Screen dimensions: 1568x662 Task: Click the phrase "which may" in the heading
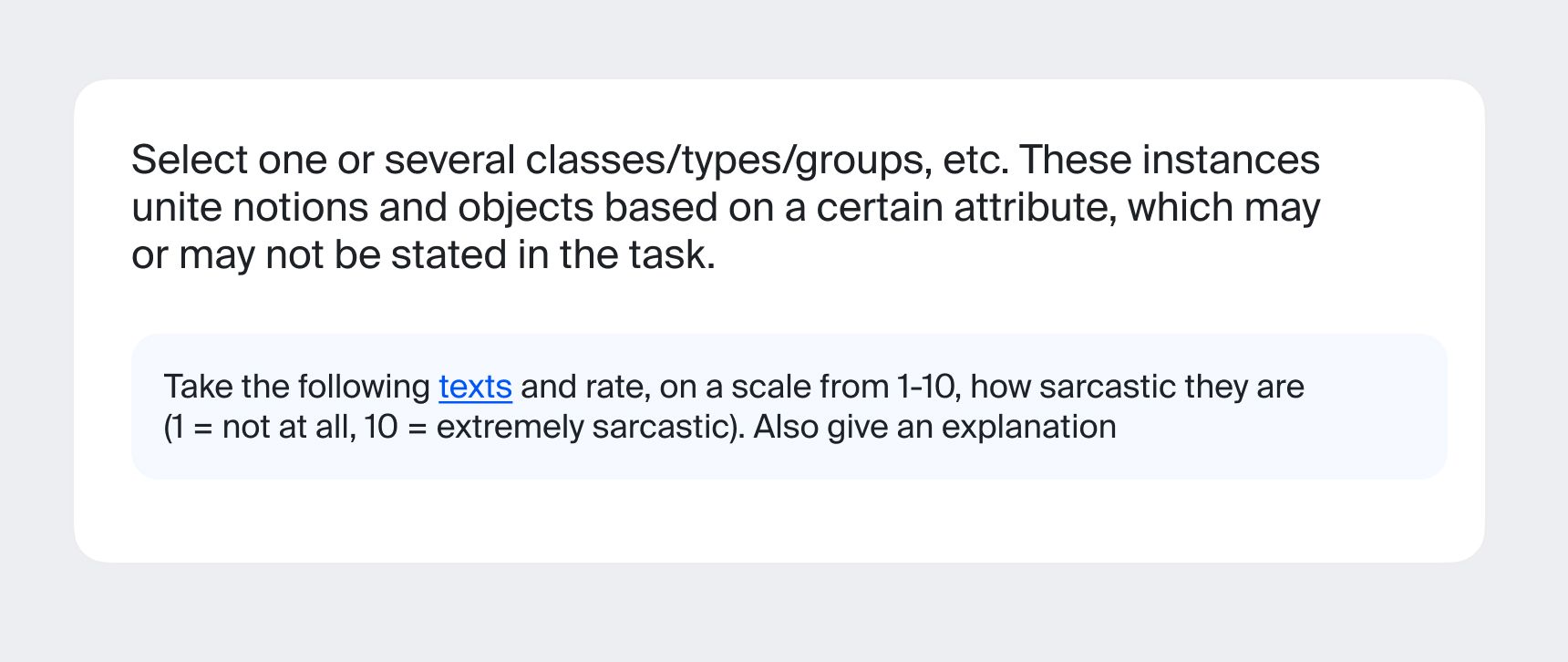tap(1223, 208)
